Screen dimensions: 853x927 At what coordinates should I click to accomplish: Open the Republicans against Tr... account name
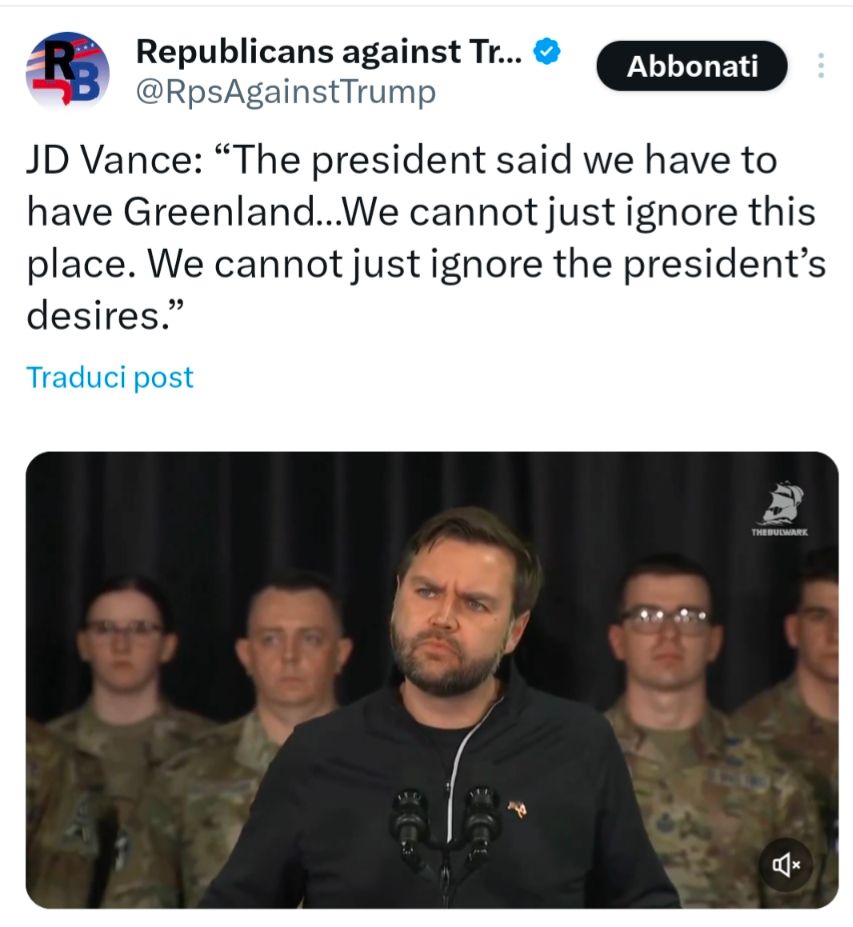click(329, 51)
